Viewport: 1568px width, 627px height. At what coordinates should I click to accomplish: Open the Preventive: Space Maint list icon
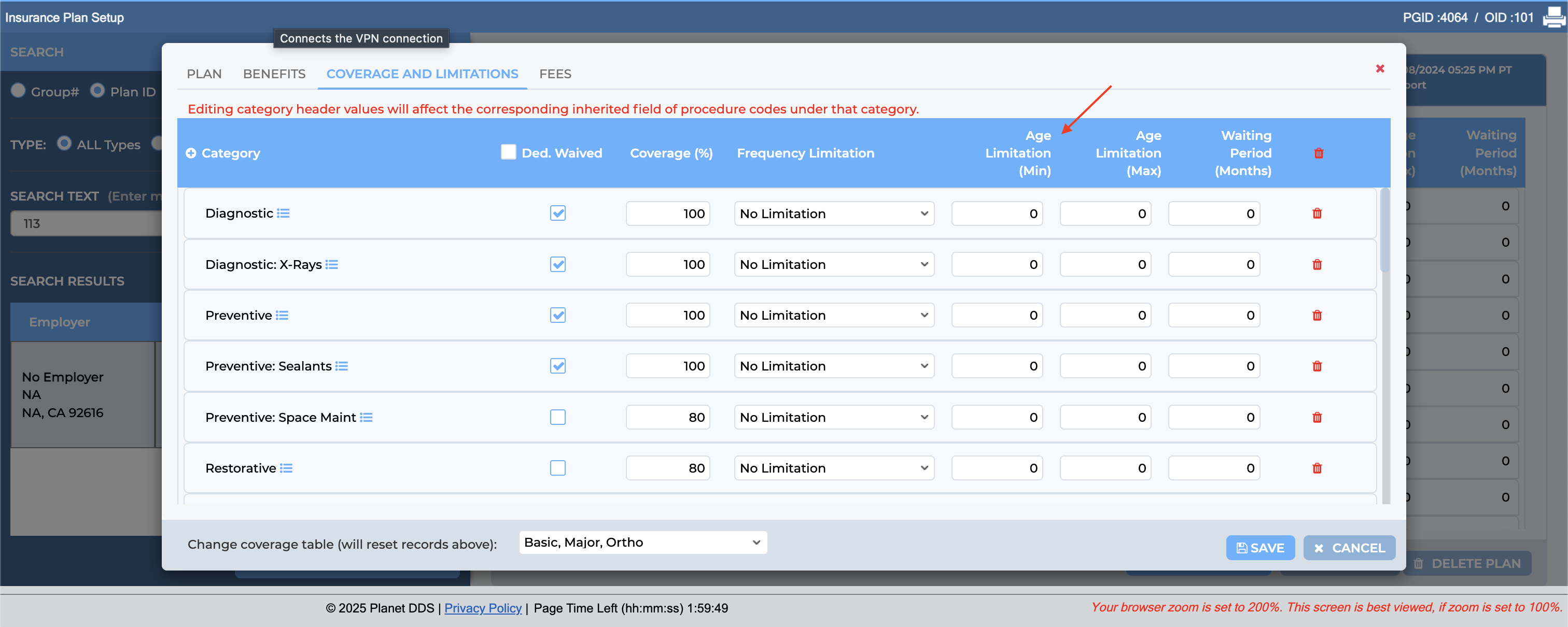coord(366,417)
